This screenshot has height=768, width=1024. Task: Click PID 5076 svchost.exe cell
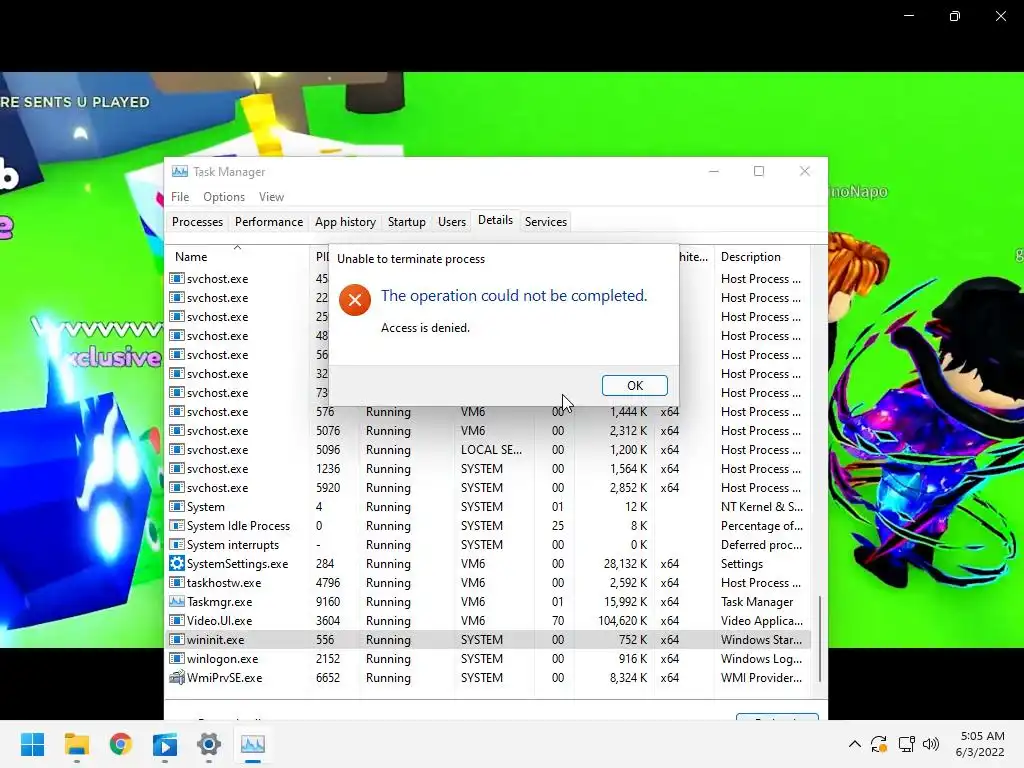click(x=328, y=431)
